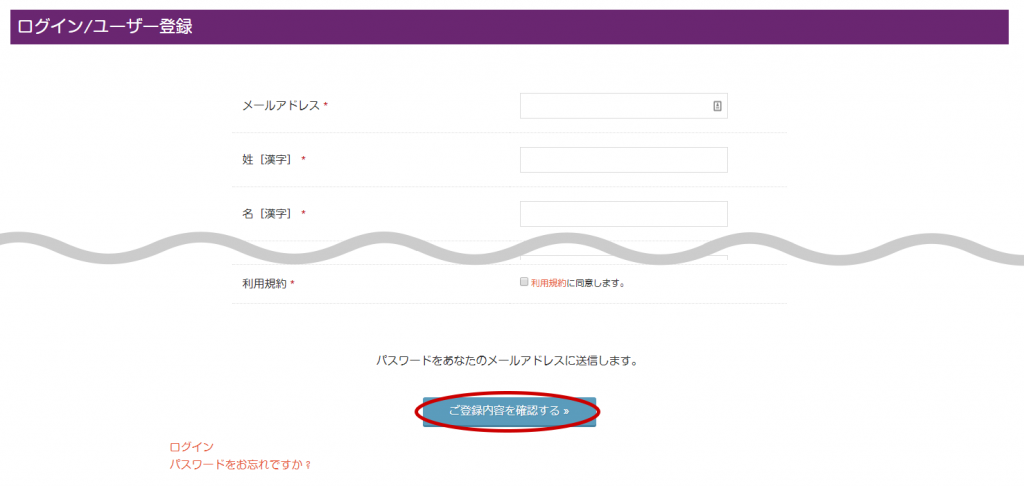Click the red asterisk beside メールアドレス
1024x486 pixels.
click(326, 106)
